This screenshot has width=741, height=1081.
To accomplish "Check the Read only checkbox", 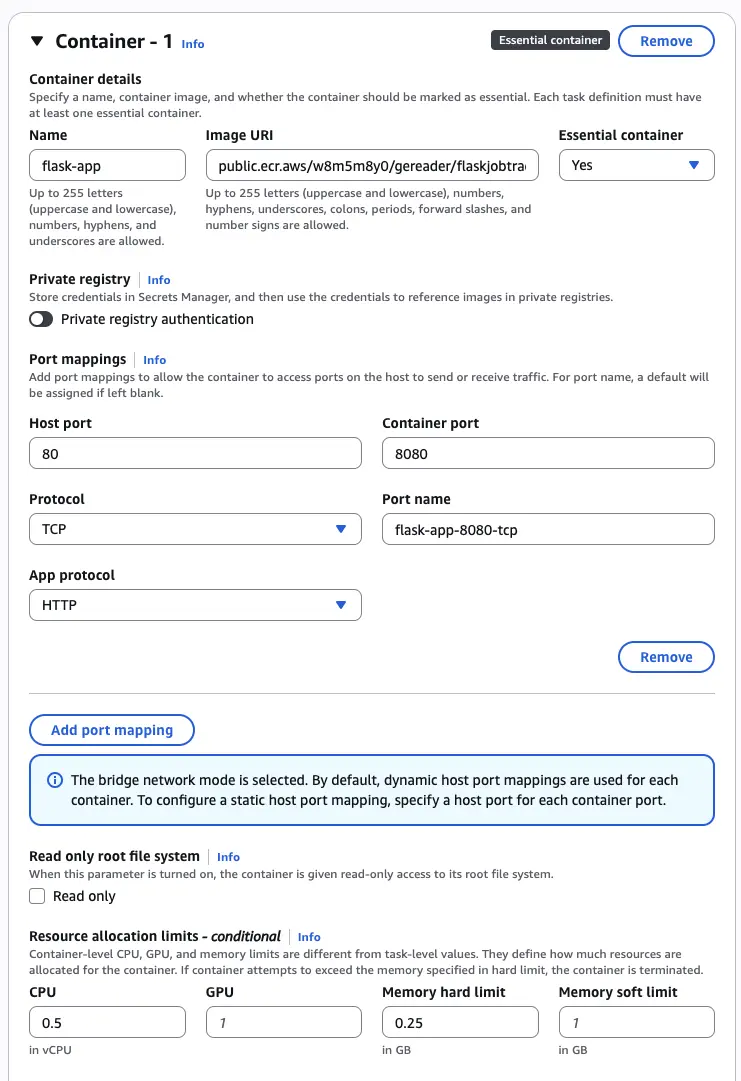I will tap(37, 896).
